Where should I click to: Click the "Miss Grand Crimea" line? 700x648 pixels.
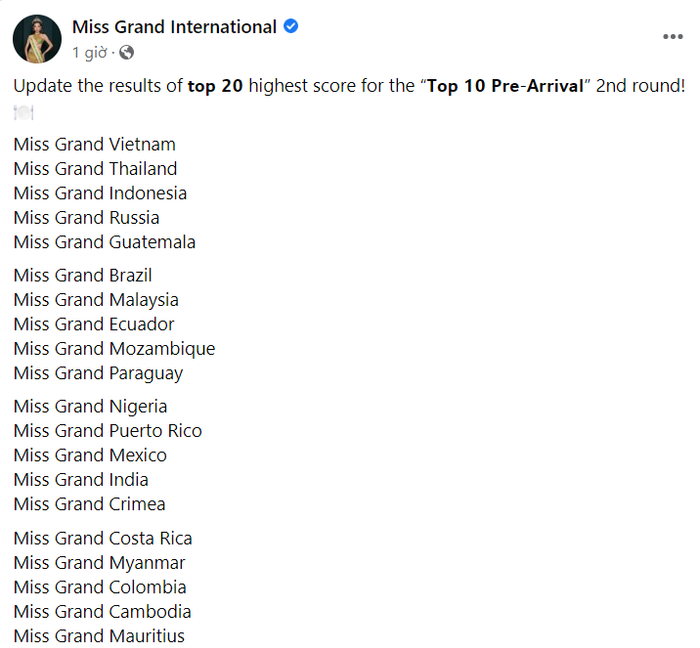90,504
